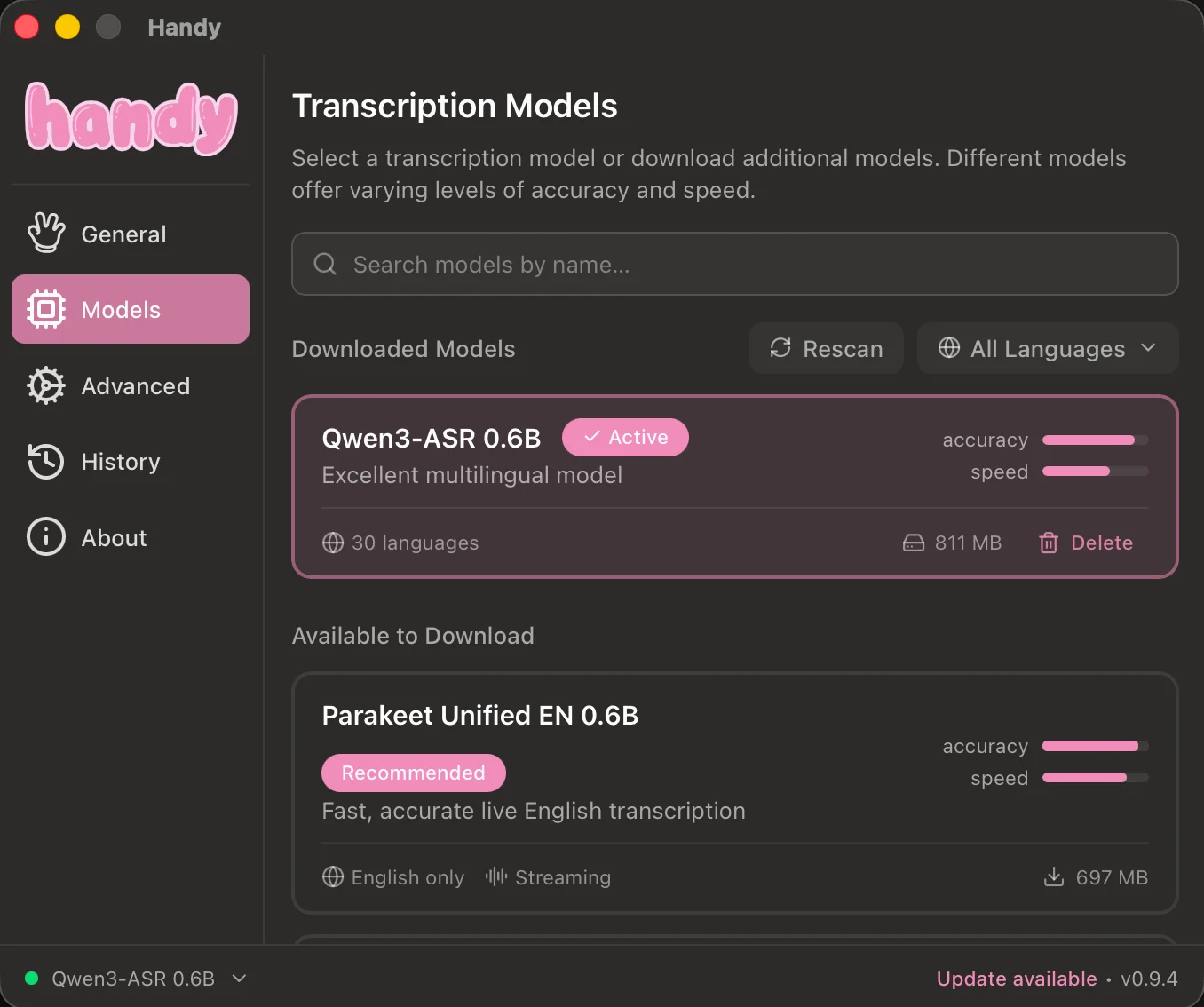
Task: Click the 'Transcription Models' page title
Action: click(x=455, y=106)
